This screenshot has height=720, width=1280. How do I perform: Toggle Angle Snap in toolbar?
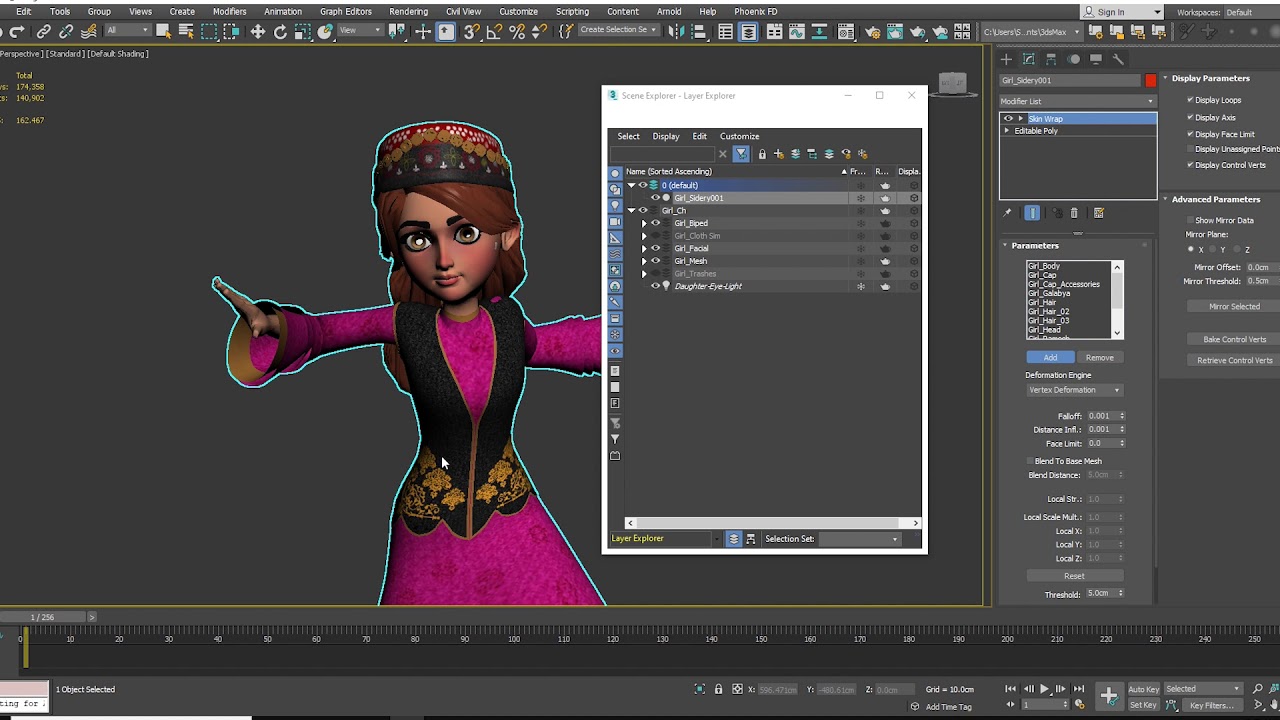click(494, 32)
